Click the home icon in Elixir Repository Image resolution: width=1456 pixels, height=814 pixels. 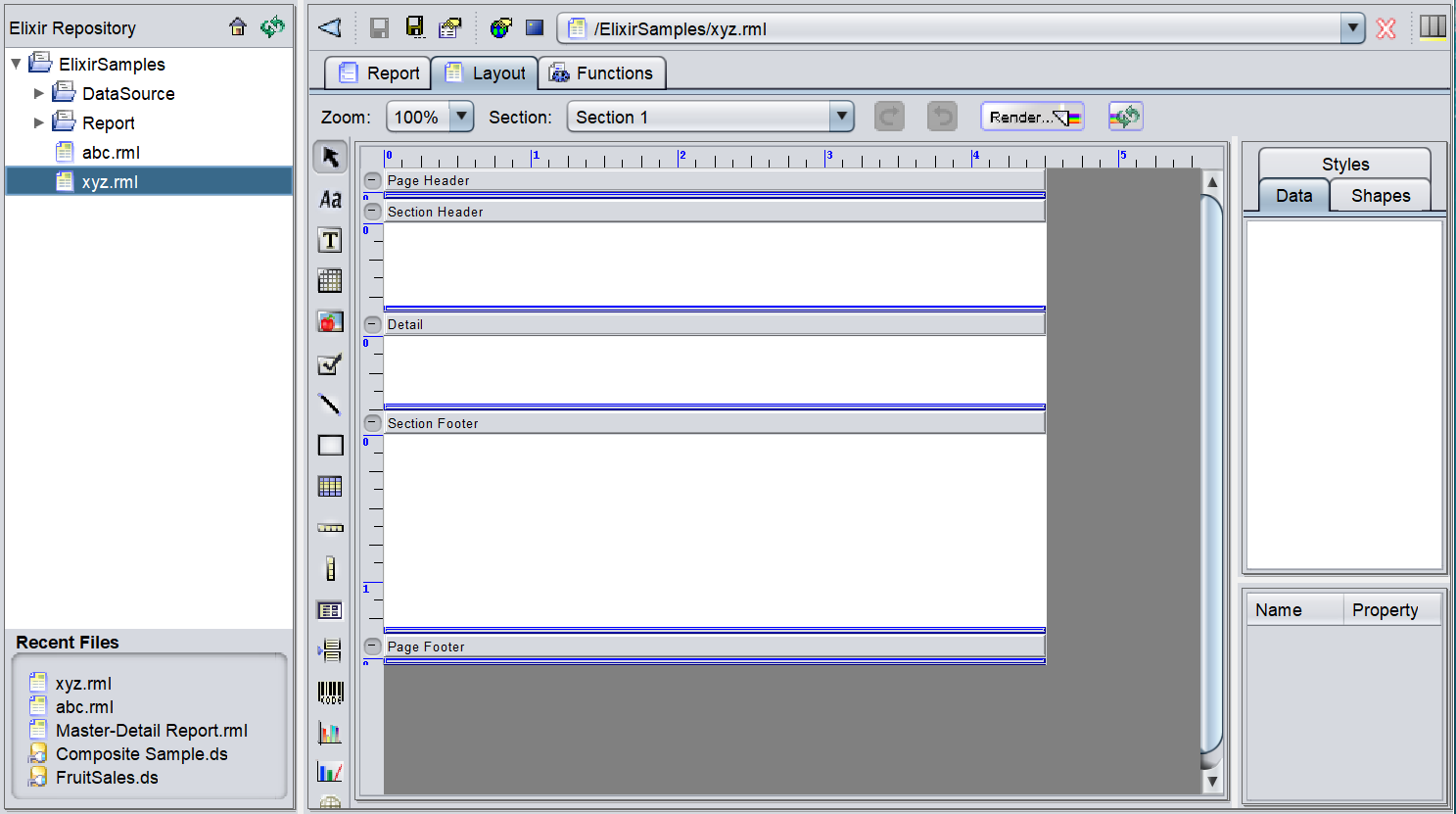[238, 27]
